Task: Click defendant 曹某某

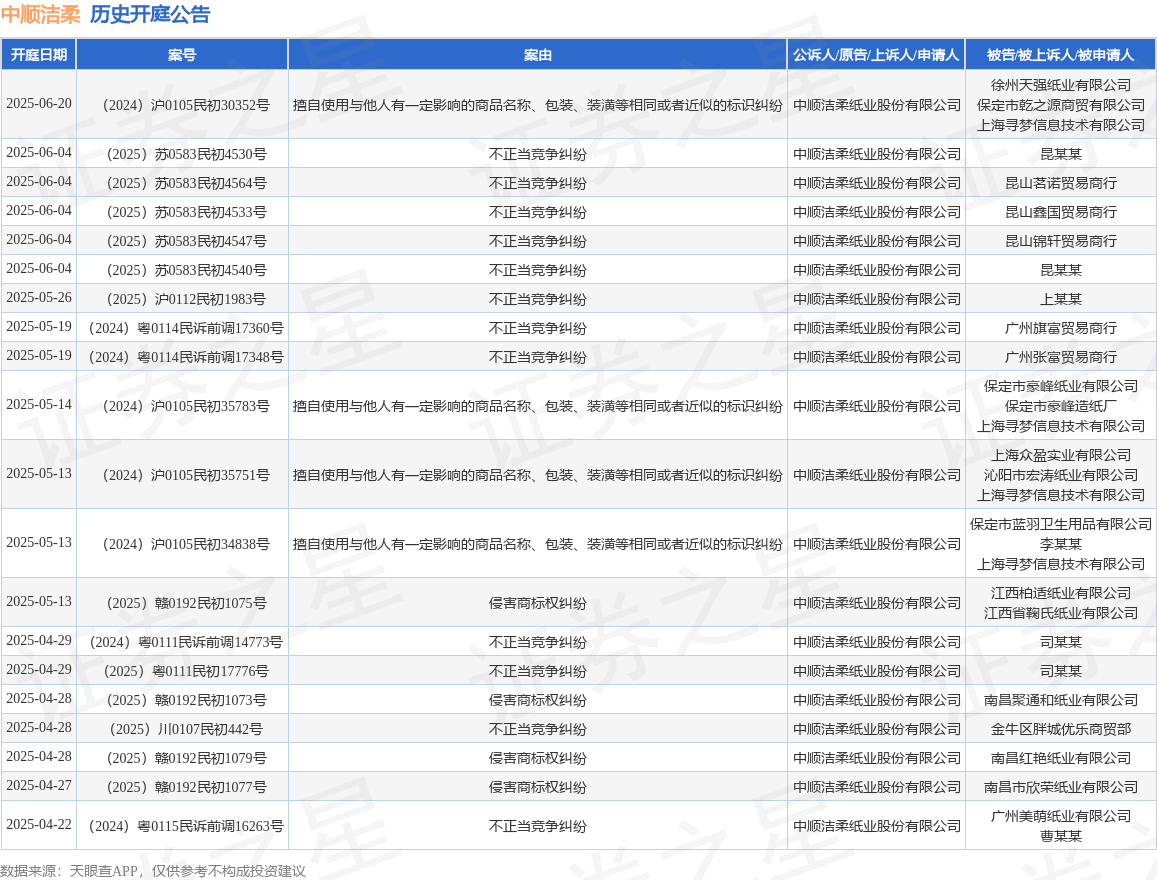Action: tap(1060, 836)
